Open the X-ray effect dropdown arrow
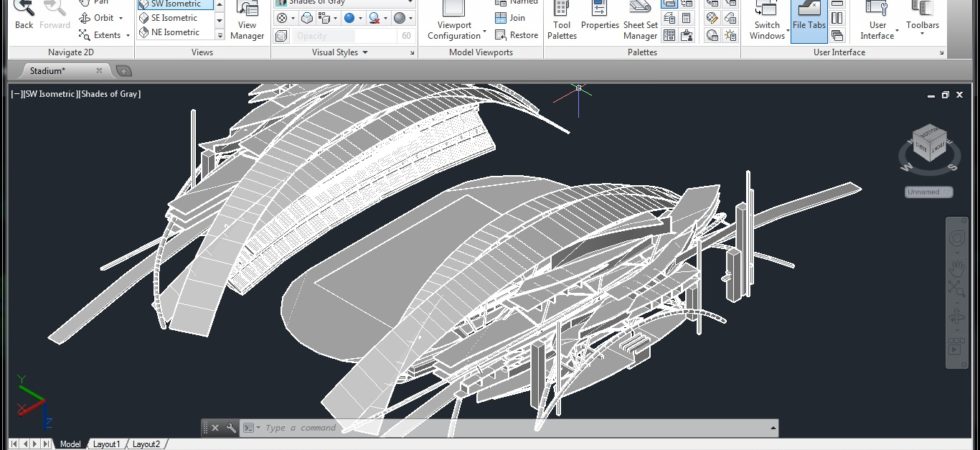The width and height of the screenshot is (980, 450). (x=293, y=19)
